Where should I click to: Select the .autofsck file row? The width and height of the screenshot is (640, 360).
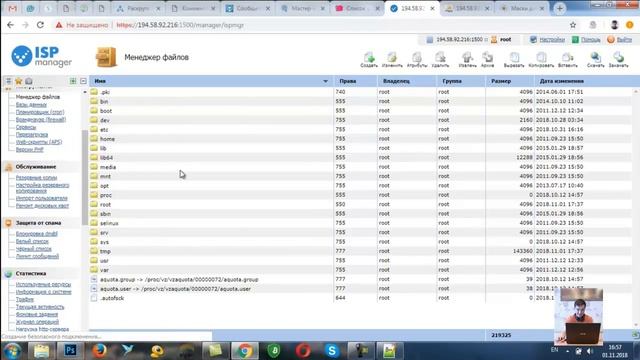(x=361, y=298)
